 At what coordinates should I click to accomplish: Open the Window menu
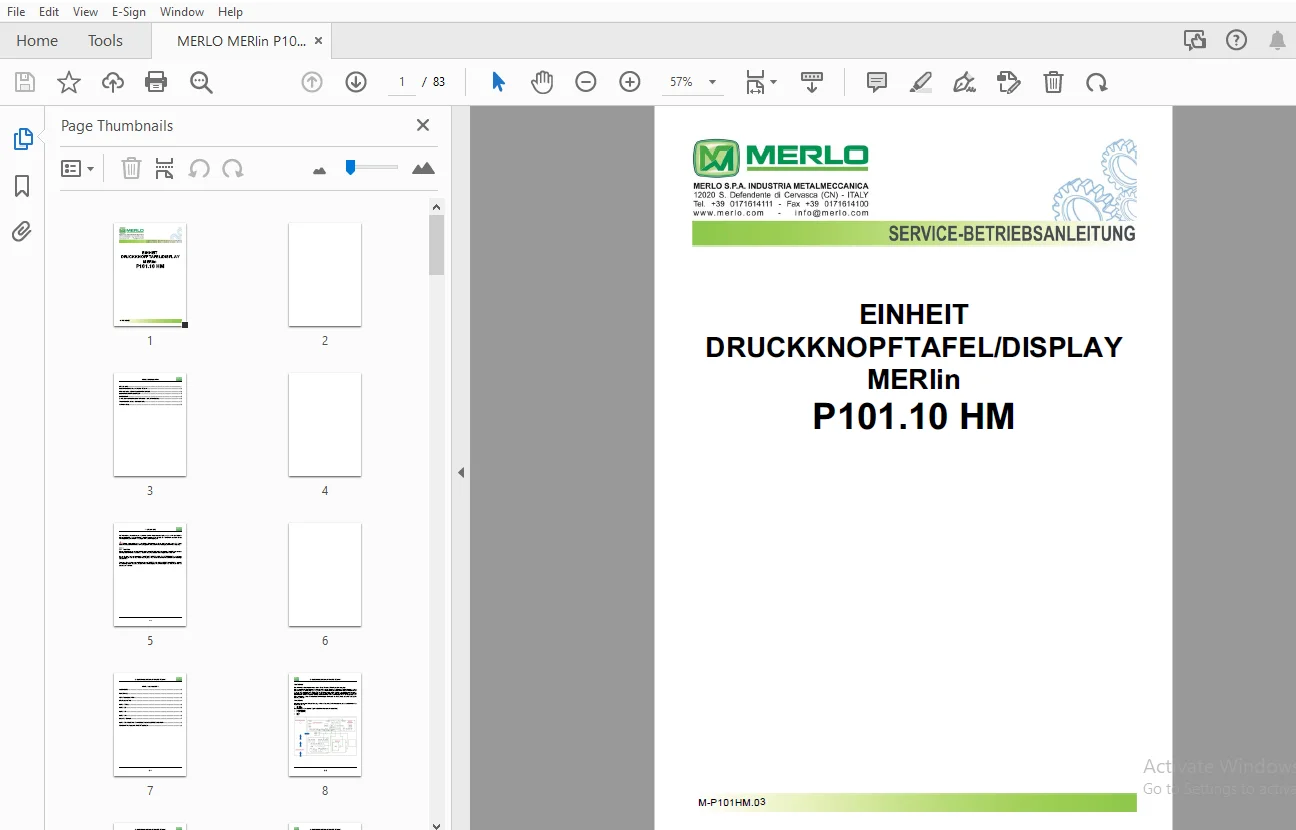click(x=182, y=12)
